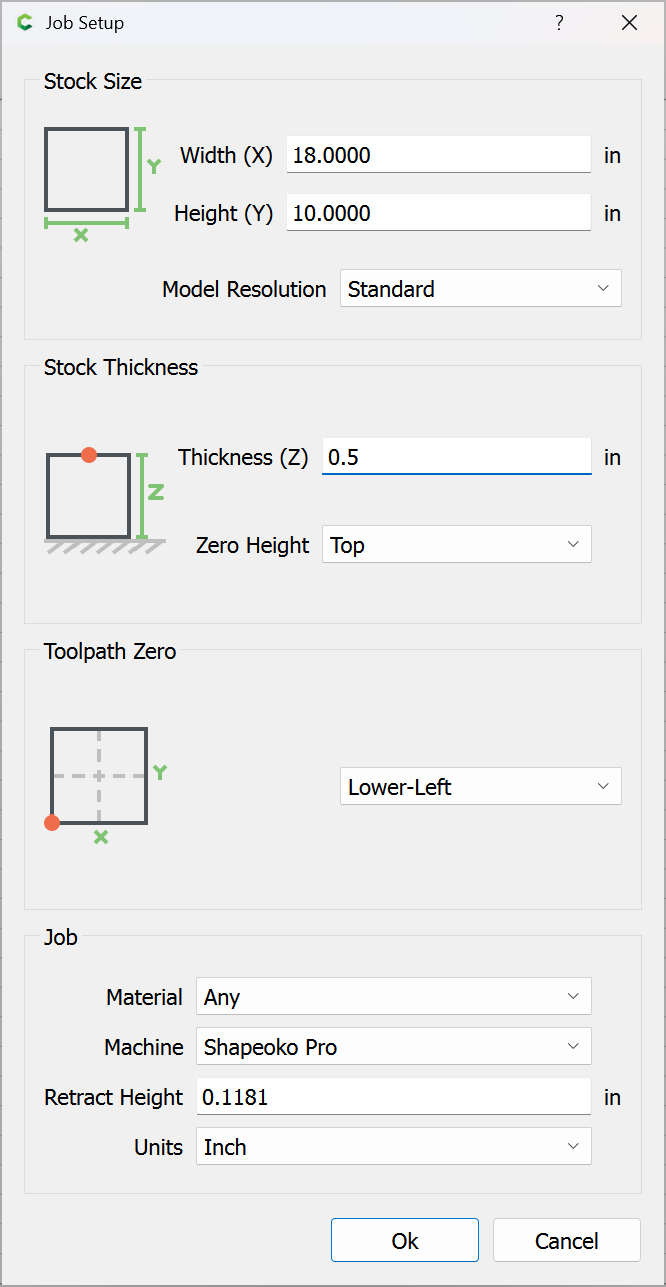Open the Zero Height dropdown set to Top
666x1287 pixels.
coord(457,545)
